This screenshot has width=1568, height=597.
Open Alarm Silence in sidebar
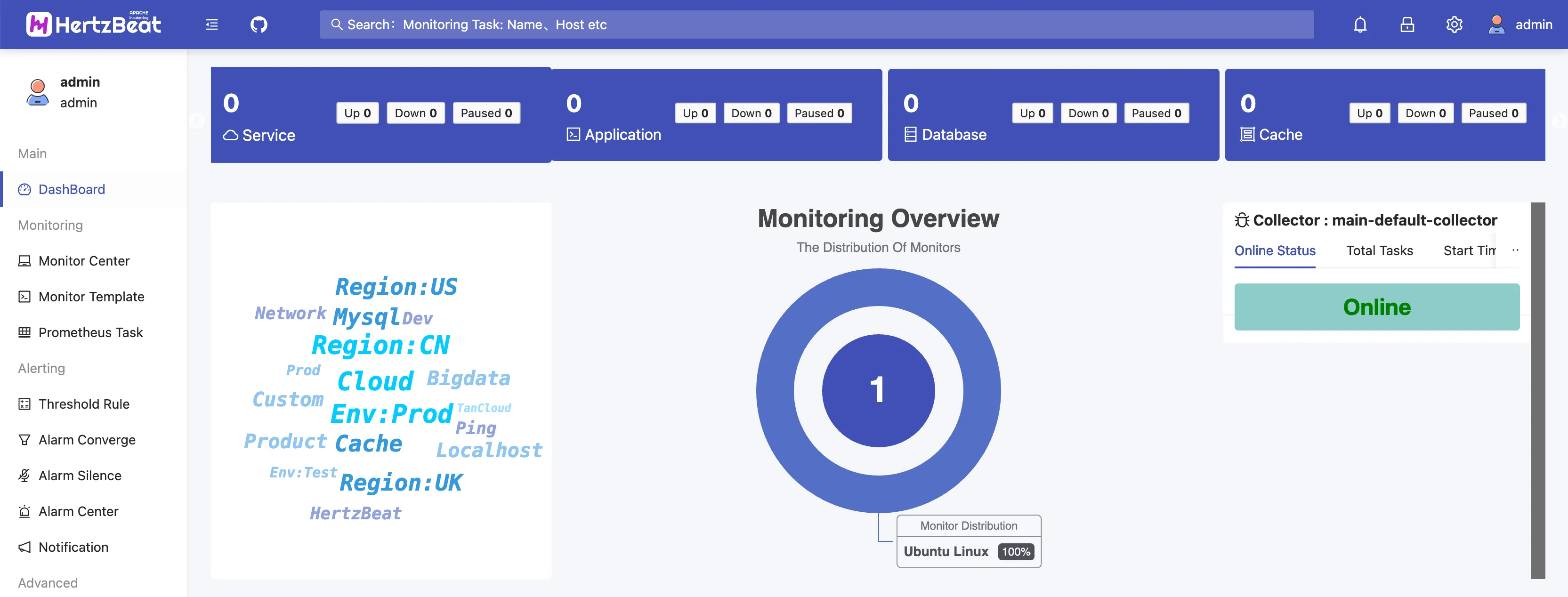pyautogui.click(x=80, y=476)
